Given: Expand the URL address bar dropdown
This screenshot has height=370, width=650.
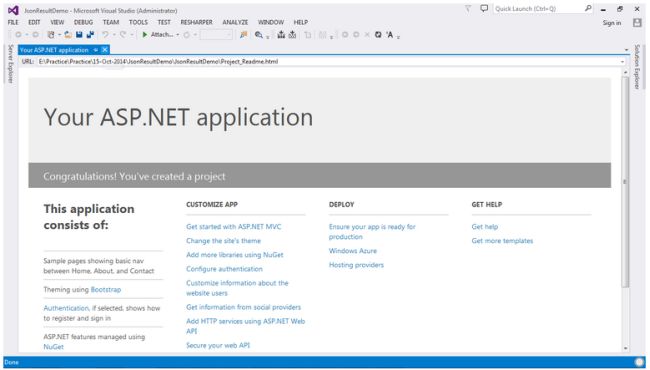Looking at the screenshot, I should click(622, 62).
